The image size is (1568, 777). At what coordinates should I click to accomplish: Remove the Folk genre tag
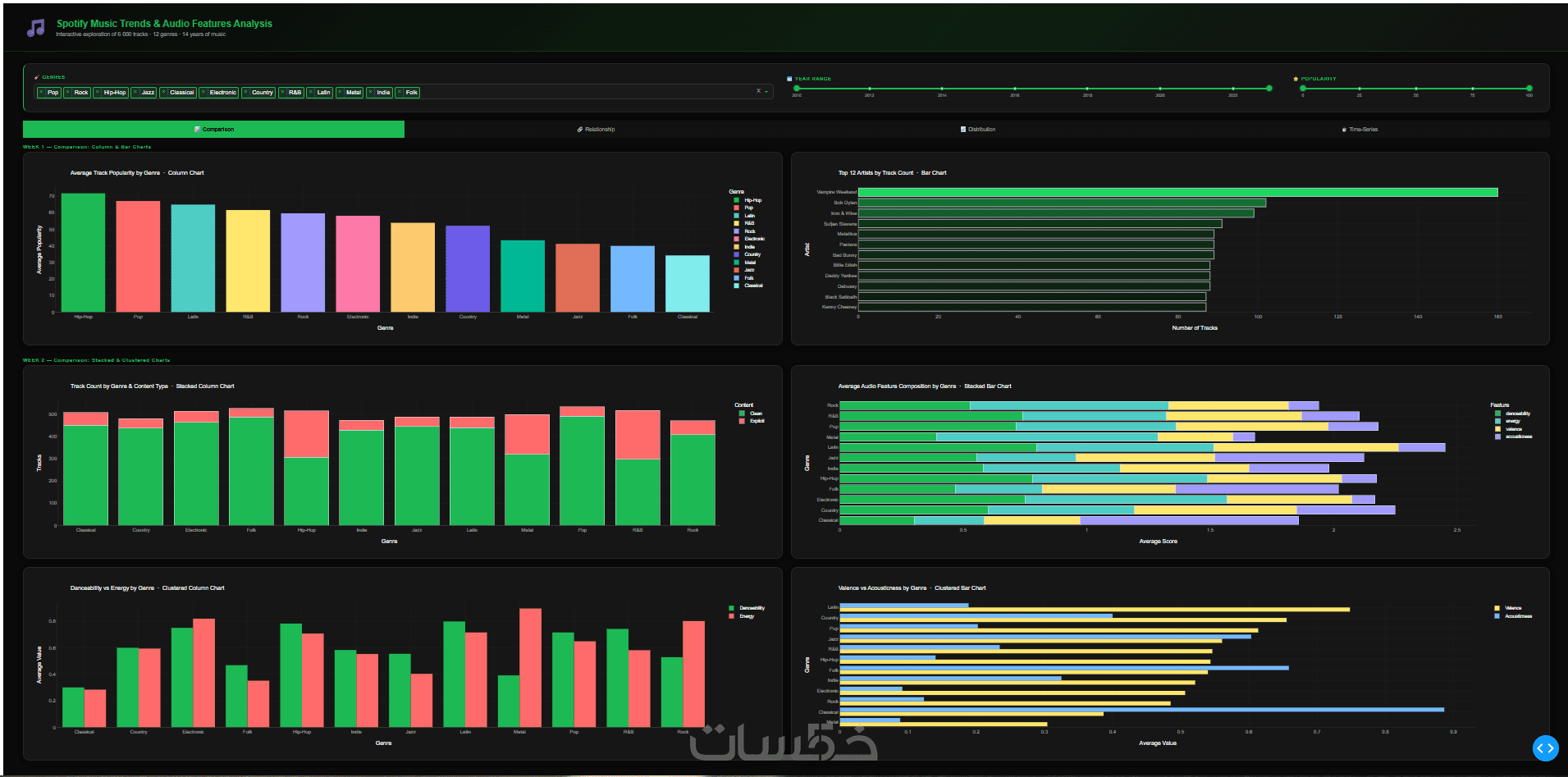[400, 93]
